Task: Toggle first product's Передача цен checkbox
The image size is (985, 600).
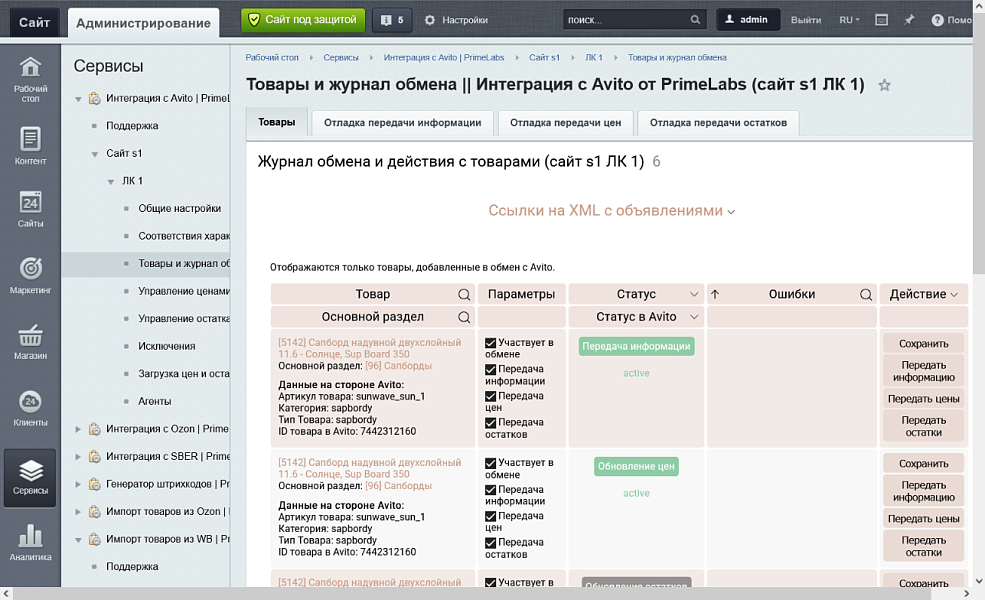Action: click(491, 396)
